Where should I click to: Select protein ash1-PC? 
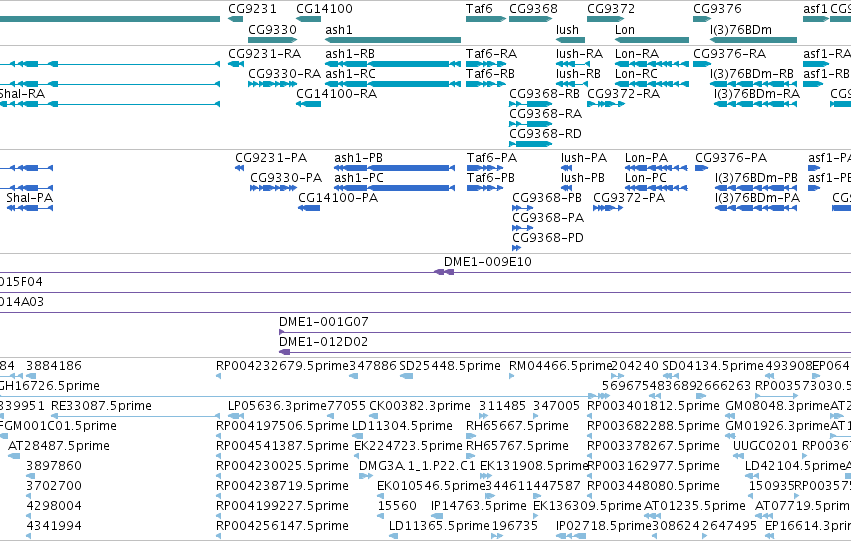[359, 178]
